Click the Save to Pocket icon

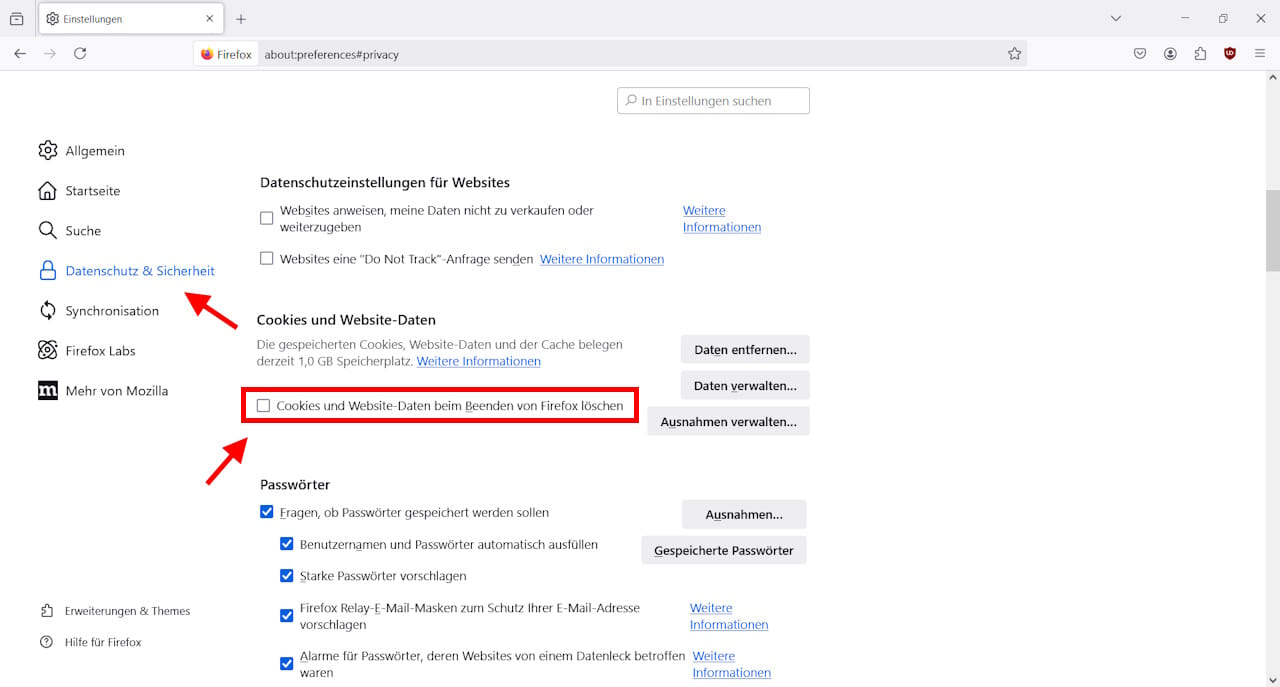[x=1140, y=53]
